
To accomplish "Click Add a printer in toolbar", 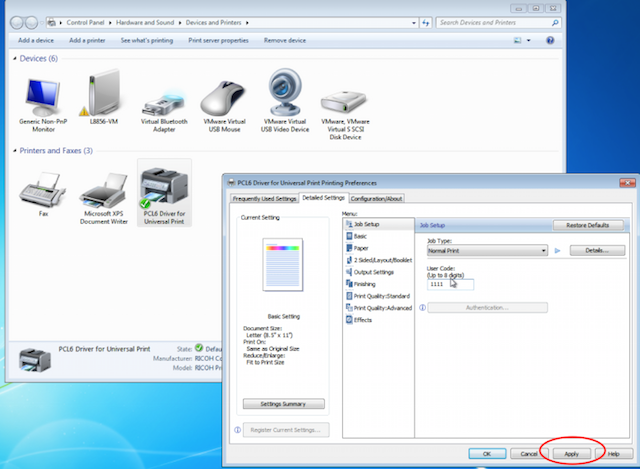I will tap(87, 40).
